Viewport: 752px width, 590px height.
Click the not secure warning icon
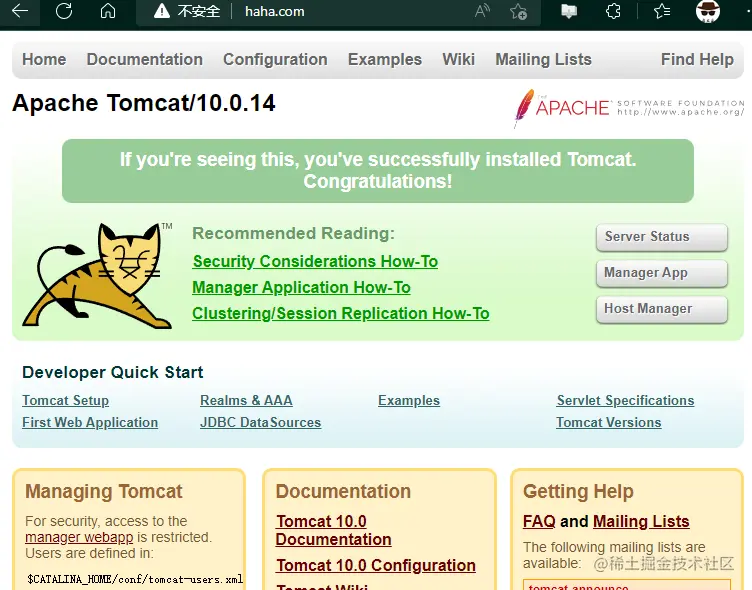coord(162,11)
